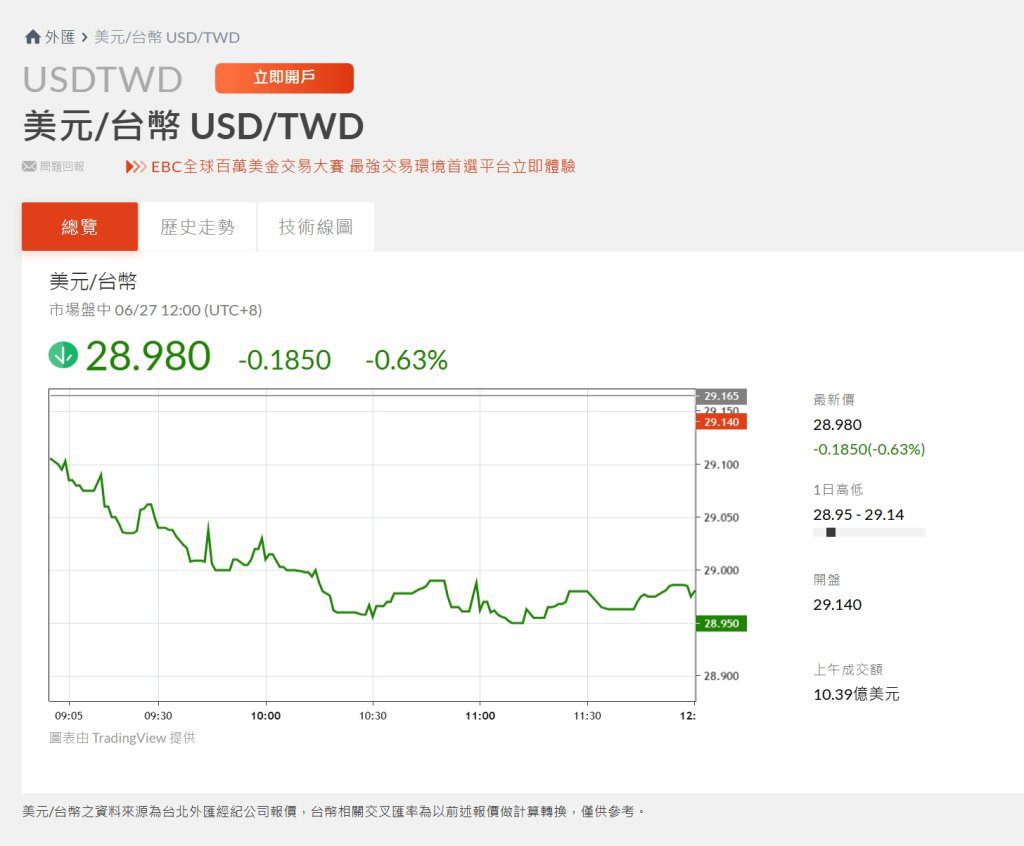1024x846 pixels.
Task: Click the green down-arrow icon next to 28.980
Action: point(63,355)
